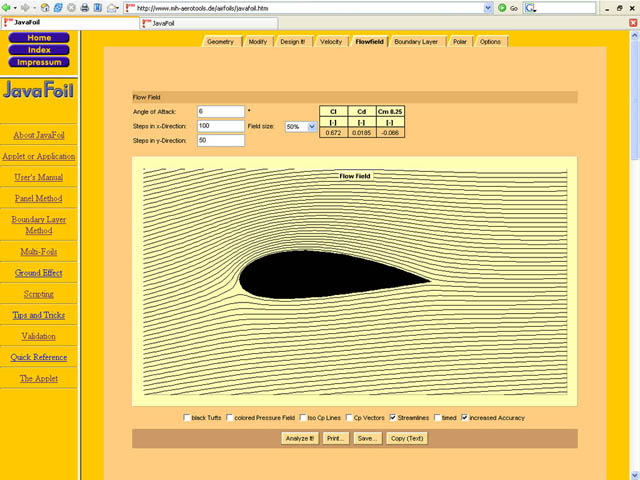Enable the timed checkbox
Viewport: 640px width, 480px height.
tap(437, 418)
